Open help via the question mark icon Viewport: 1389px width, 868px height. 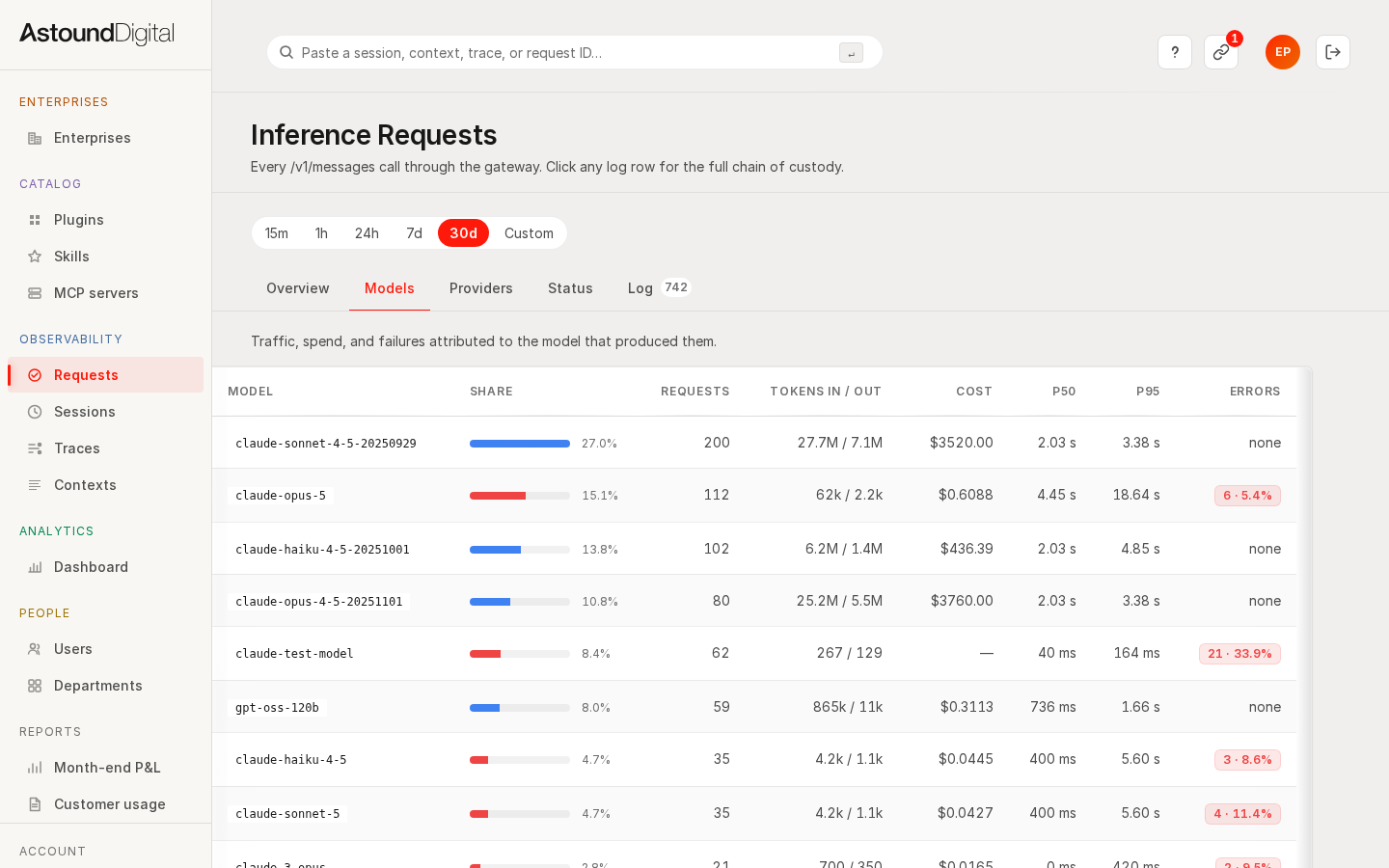click(1175, 52)
